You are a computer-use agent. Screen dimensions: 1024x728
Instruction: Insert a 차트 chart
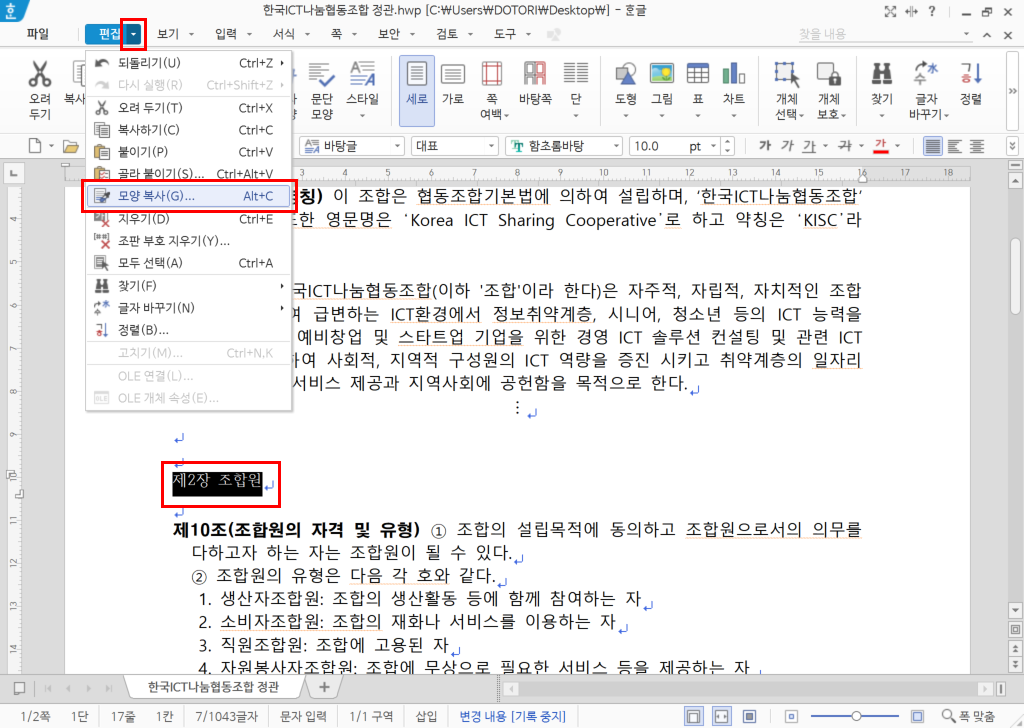733,90
